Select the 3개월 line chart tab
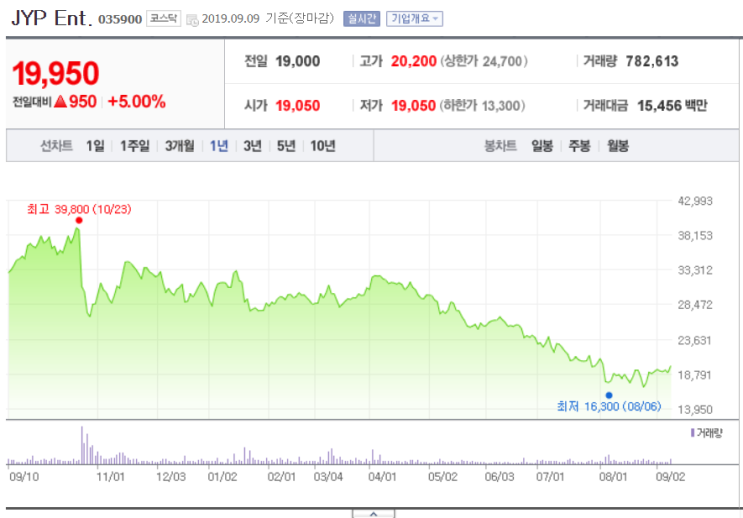 click(x=180, y=146)
